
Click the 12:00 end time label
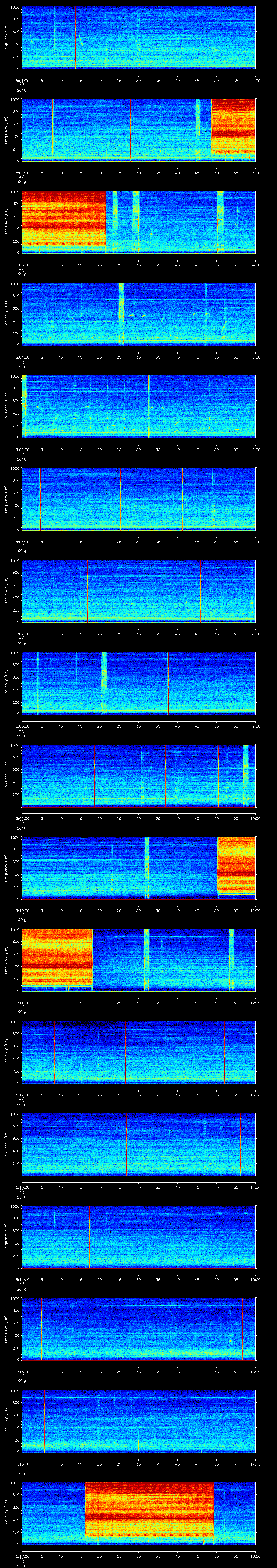(x=255, y=1003)
